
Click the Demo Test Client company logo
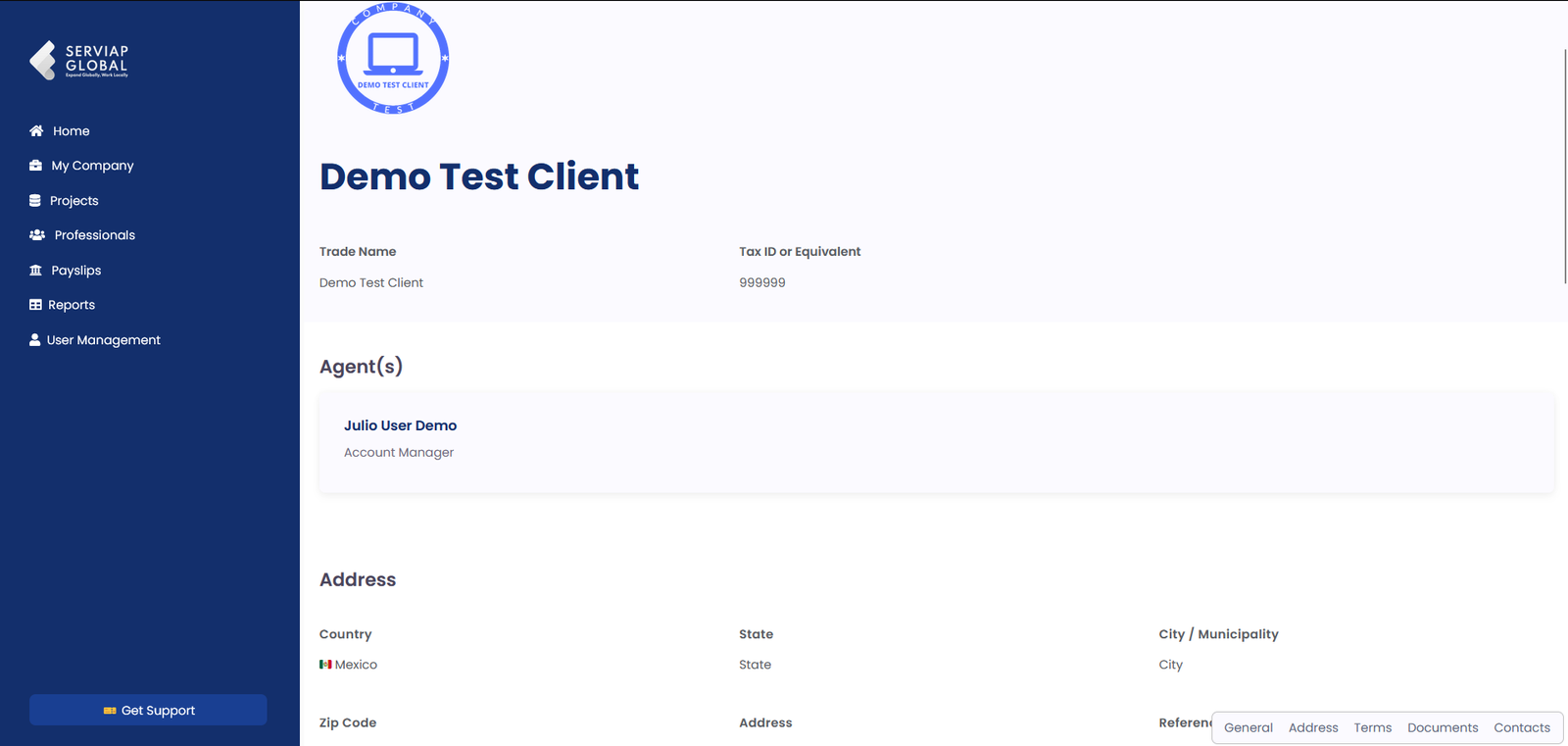393,59
